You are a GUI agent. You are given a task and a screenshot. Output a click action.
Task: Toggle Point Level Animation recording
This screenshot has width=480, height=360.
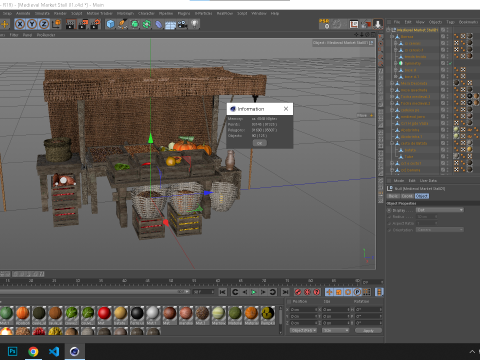pyautogui.click(x=367, y=292)
